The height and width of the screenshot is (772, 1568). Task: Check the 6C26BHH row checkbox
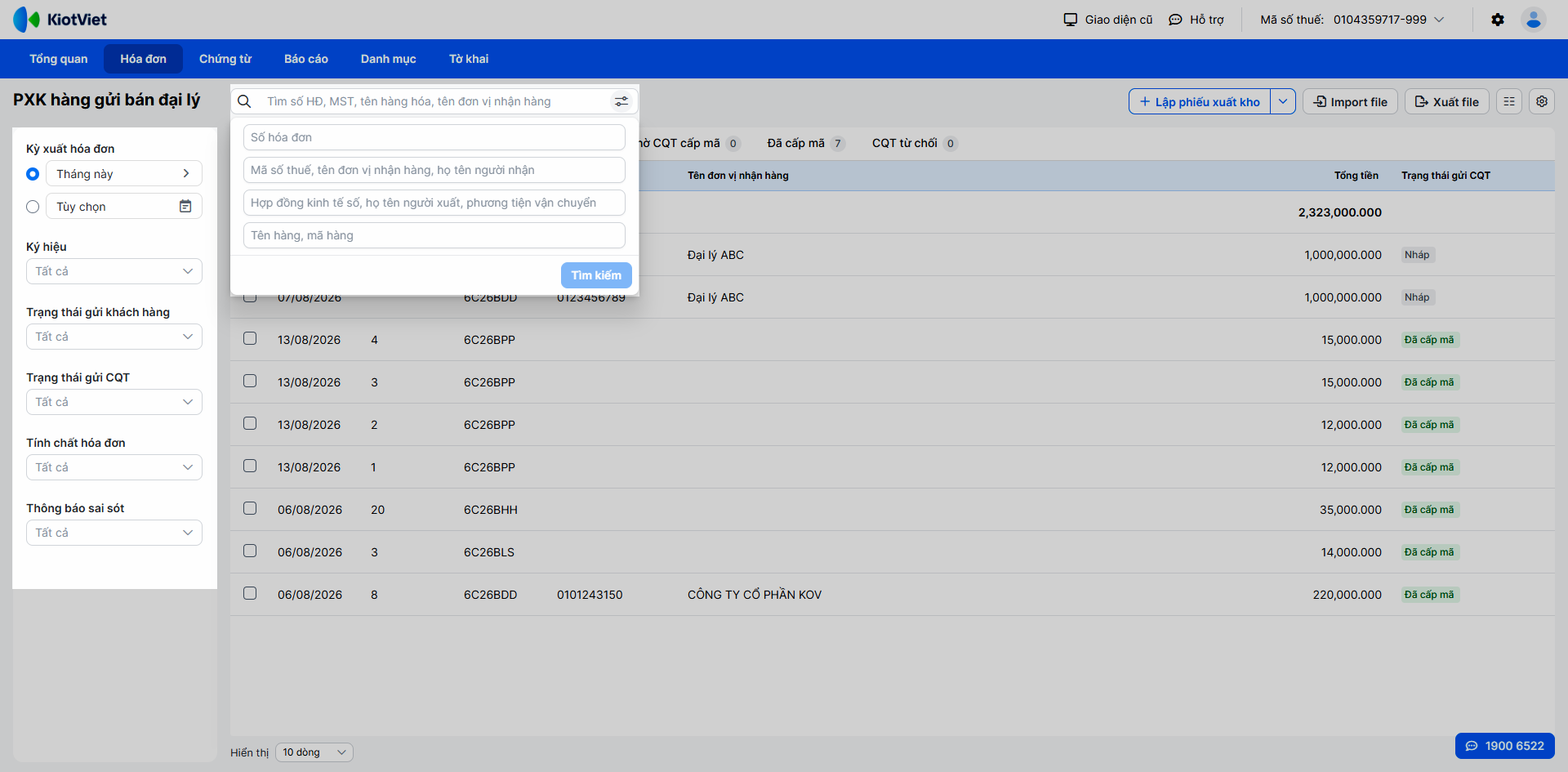coord(250,508)
